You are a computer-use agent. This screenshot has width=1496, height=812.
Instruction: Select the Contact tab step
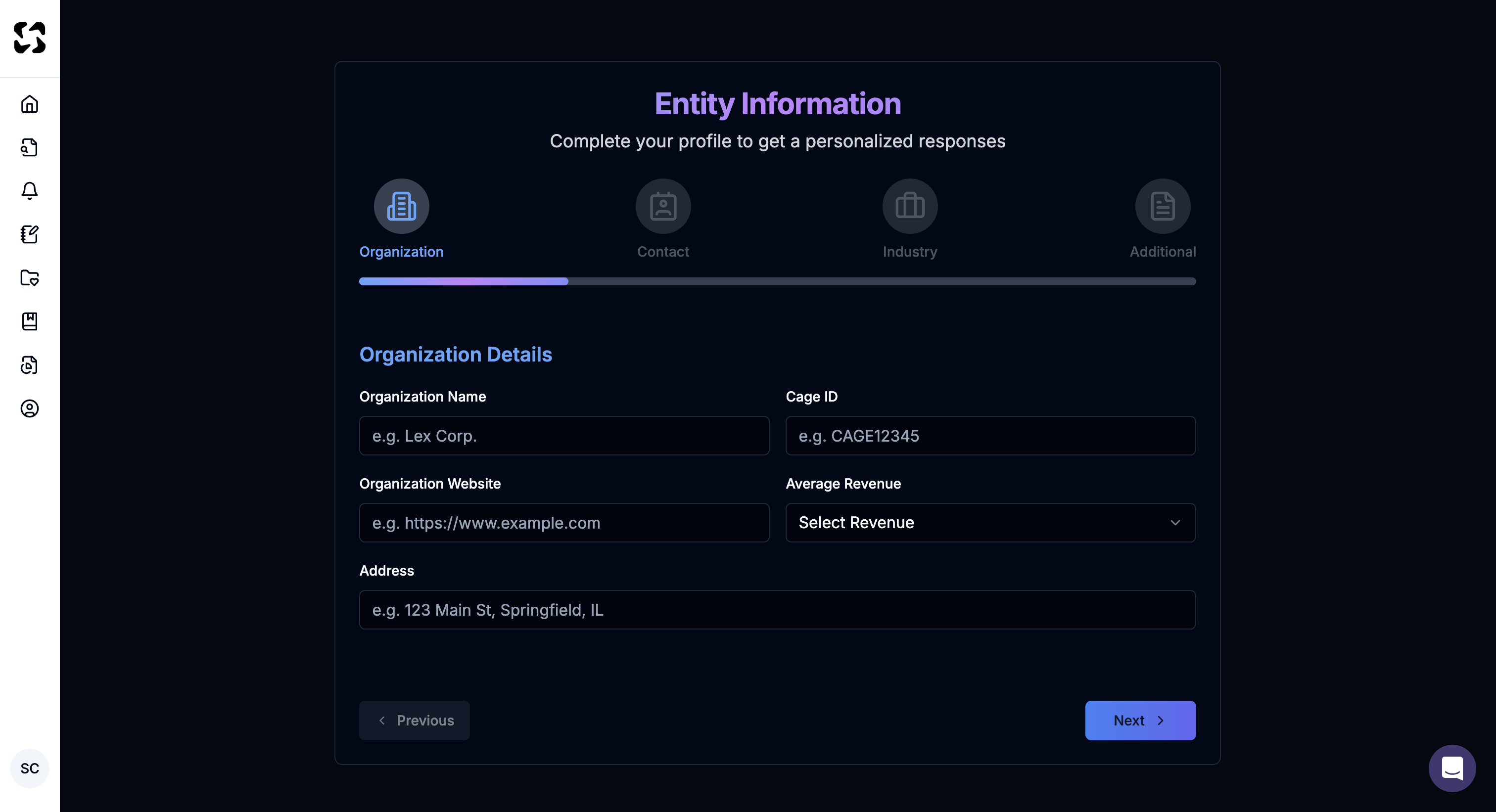tap(664, 220)
